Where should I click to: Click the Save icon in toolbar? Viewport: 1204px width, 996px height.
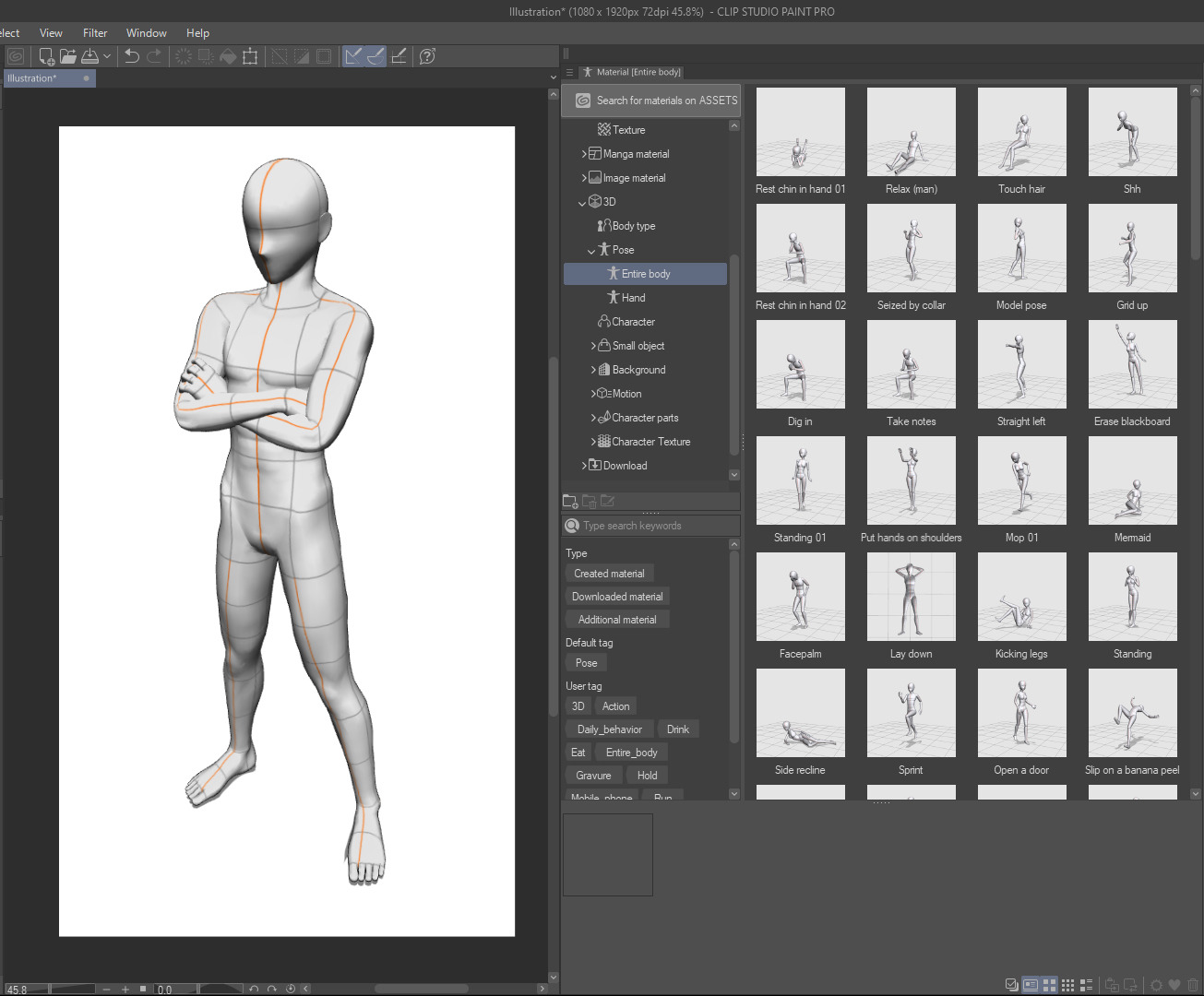point(90,56)
